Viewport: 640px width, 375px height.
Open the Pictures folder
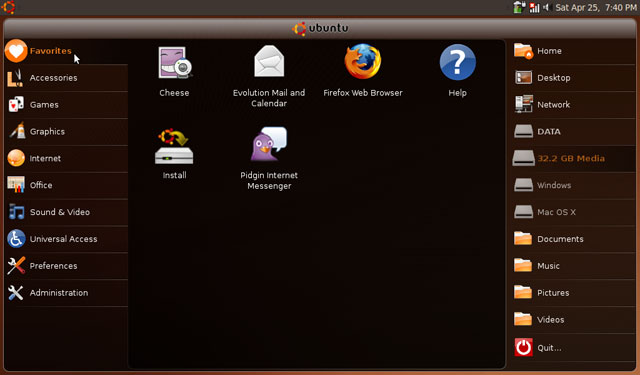tap(573, 293)
